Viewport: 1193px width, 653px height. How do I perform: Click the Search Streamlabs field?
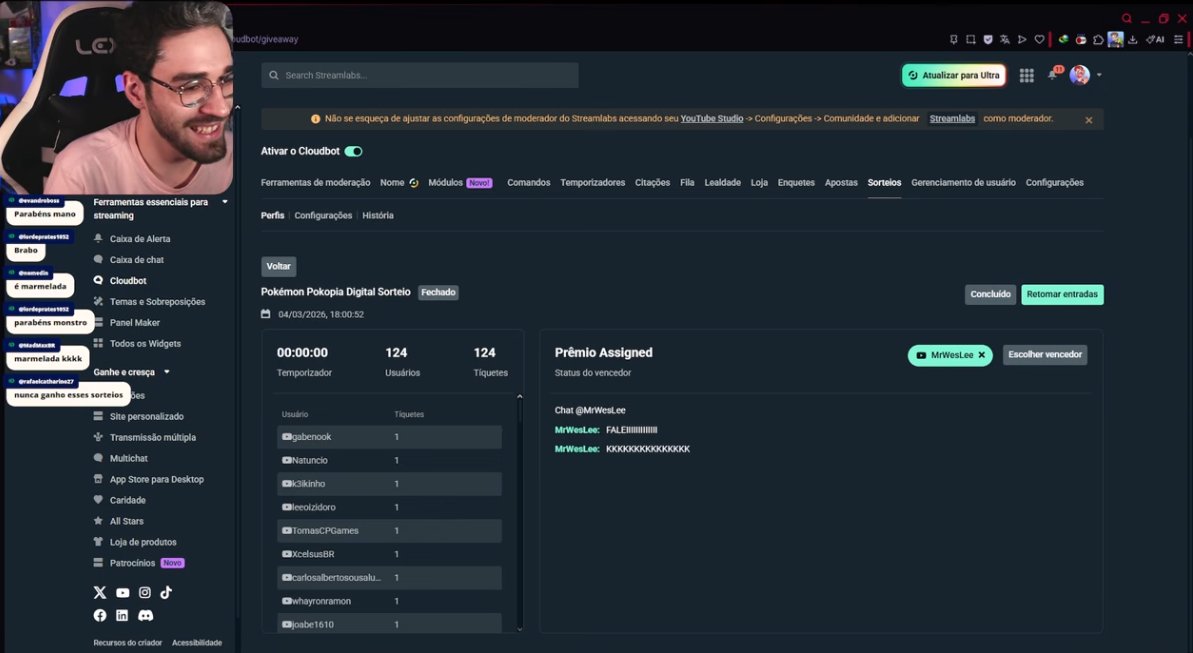point(420,75)
